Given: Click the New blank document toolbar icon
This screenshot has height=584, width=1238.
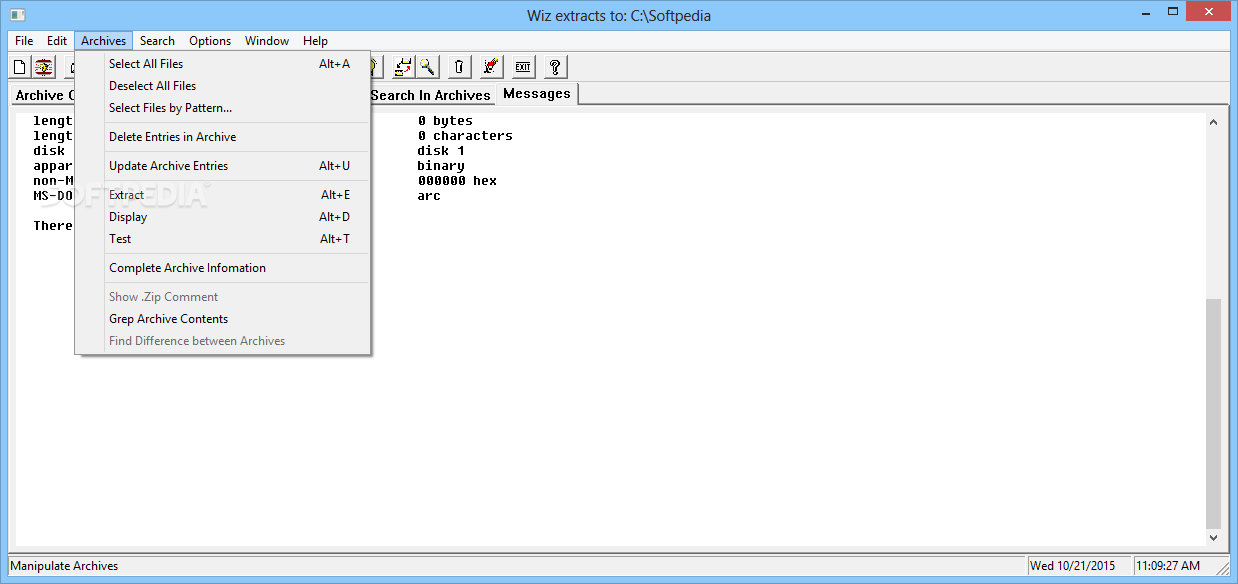Looking at the screenshot, I should point(19,67).
